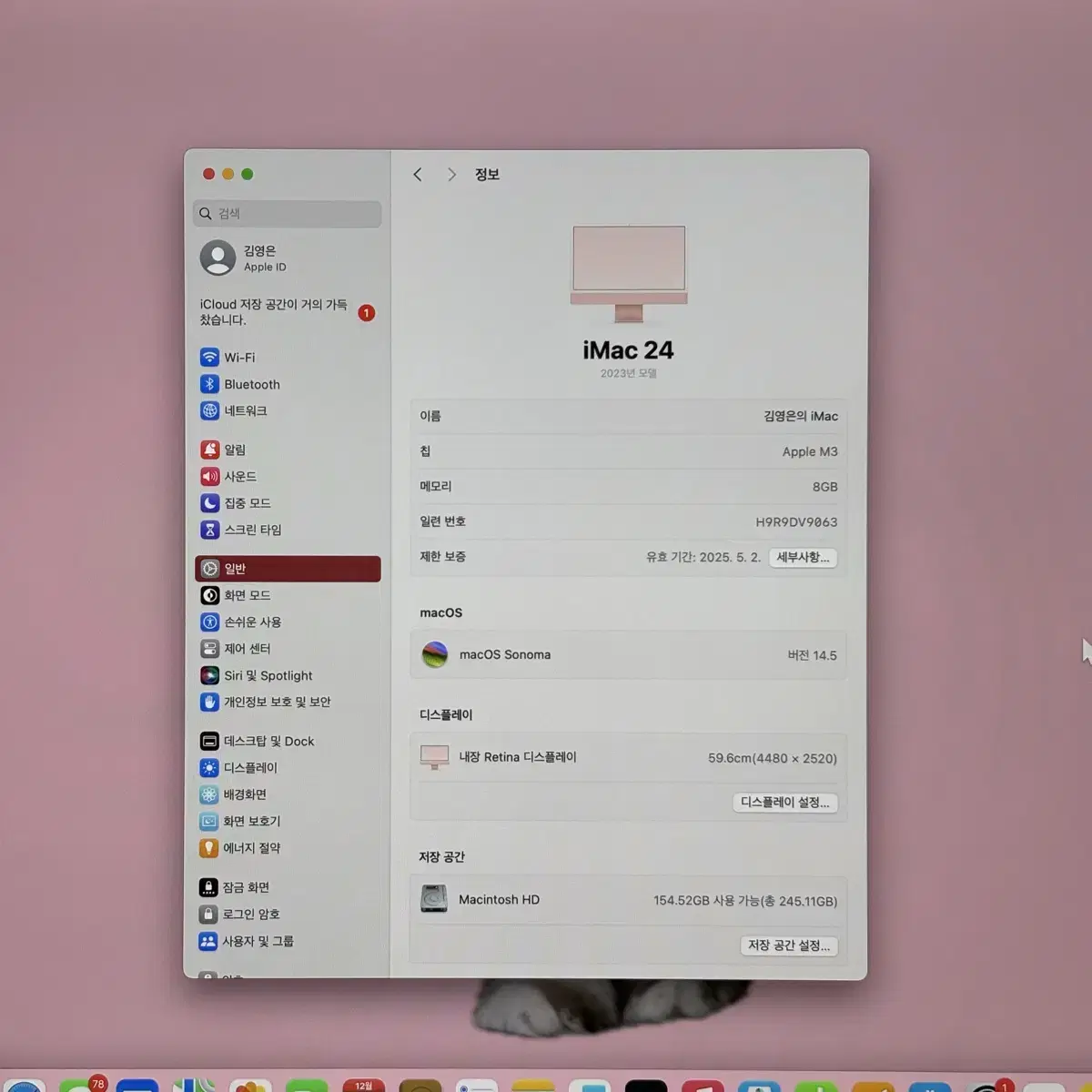Go to 데스크탑 및 Dock settings

pyautogui.click(x=288, y=741)
